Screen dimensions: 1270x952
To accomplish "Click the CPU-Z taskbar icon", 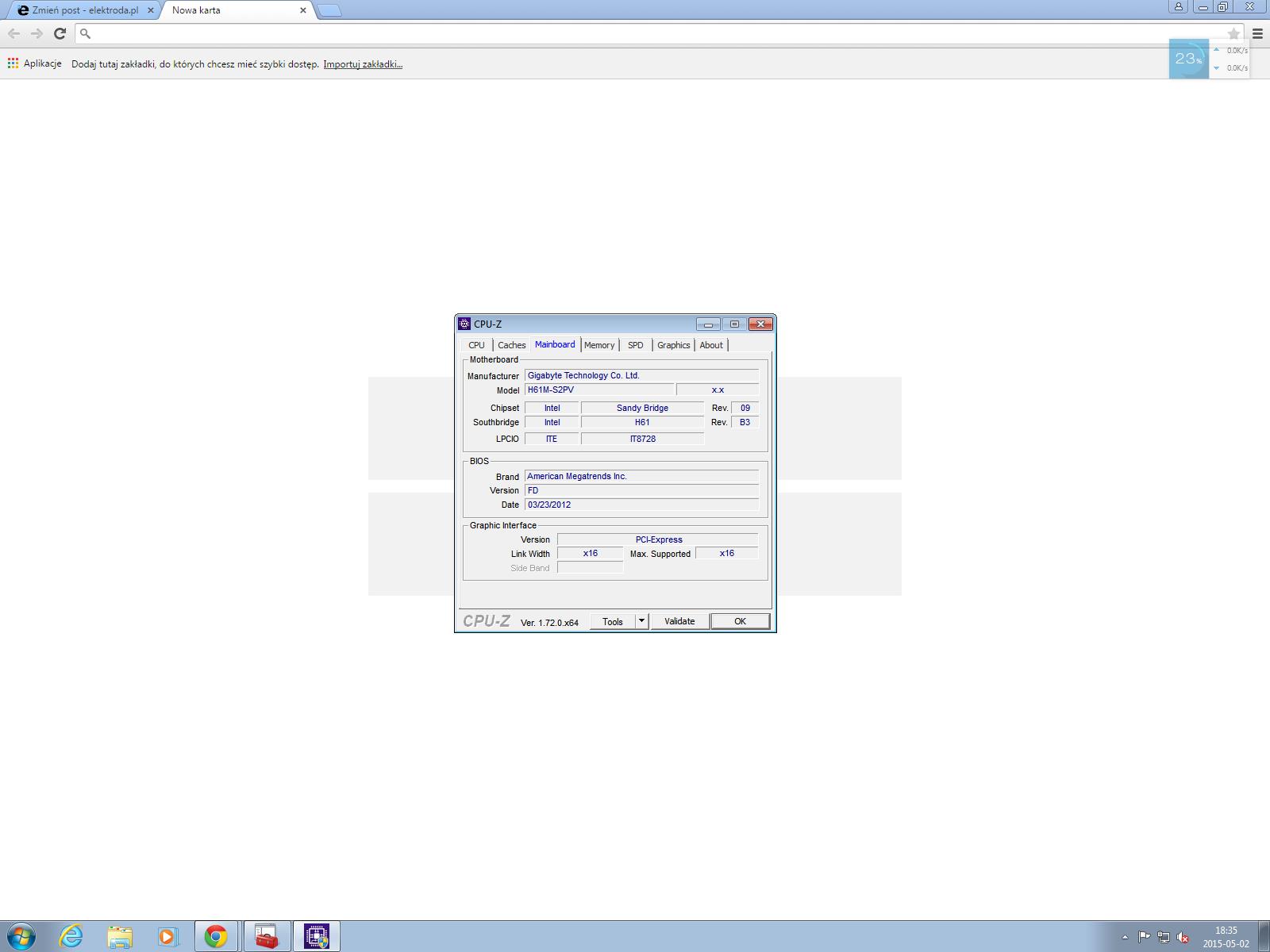I will (317, 936).
